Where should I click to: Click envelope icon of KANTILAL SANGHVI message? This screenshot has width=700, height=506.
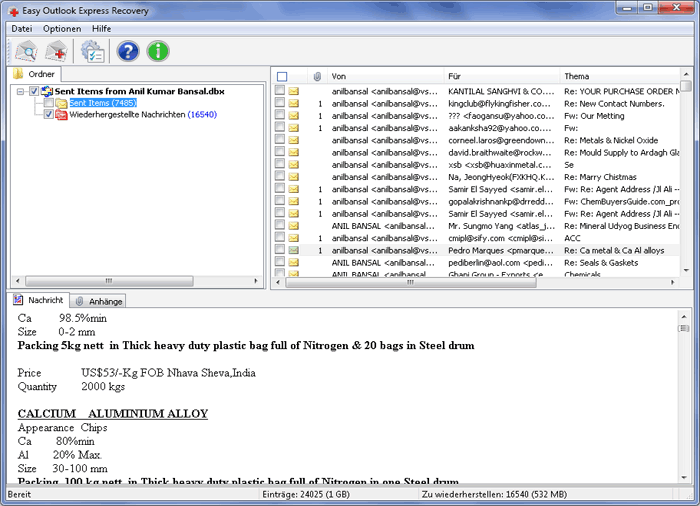click(x=293, y=91)
